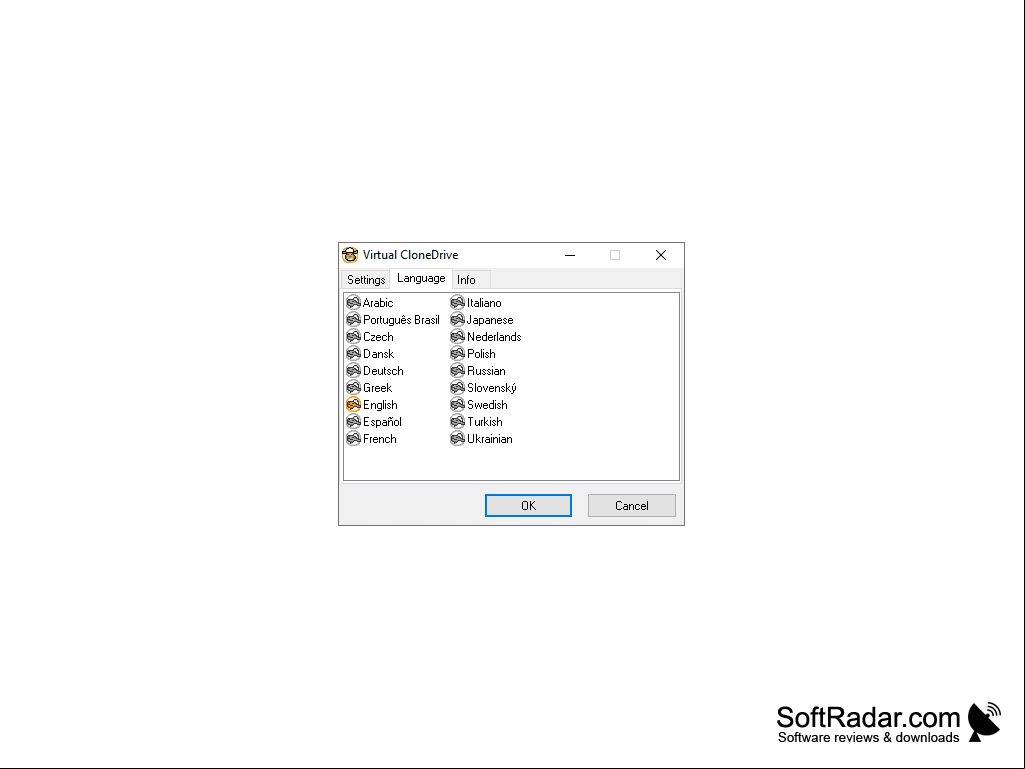Click the sheep icon beside Nederlands
This screenshot has height=769, width=1025.
[458, 336]
